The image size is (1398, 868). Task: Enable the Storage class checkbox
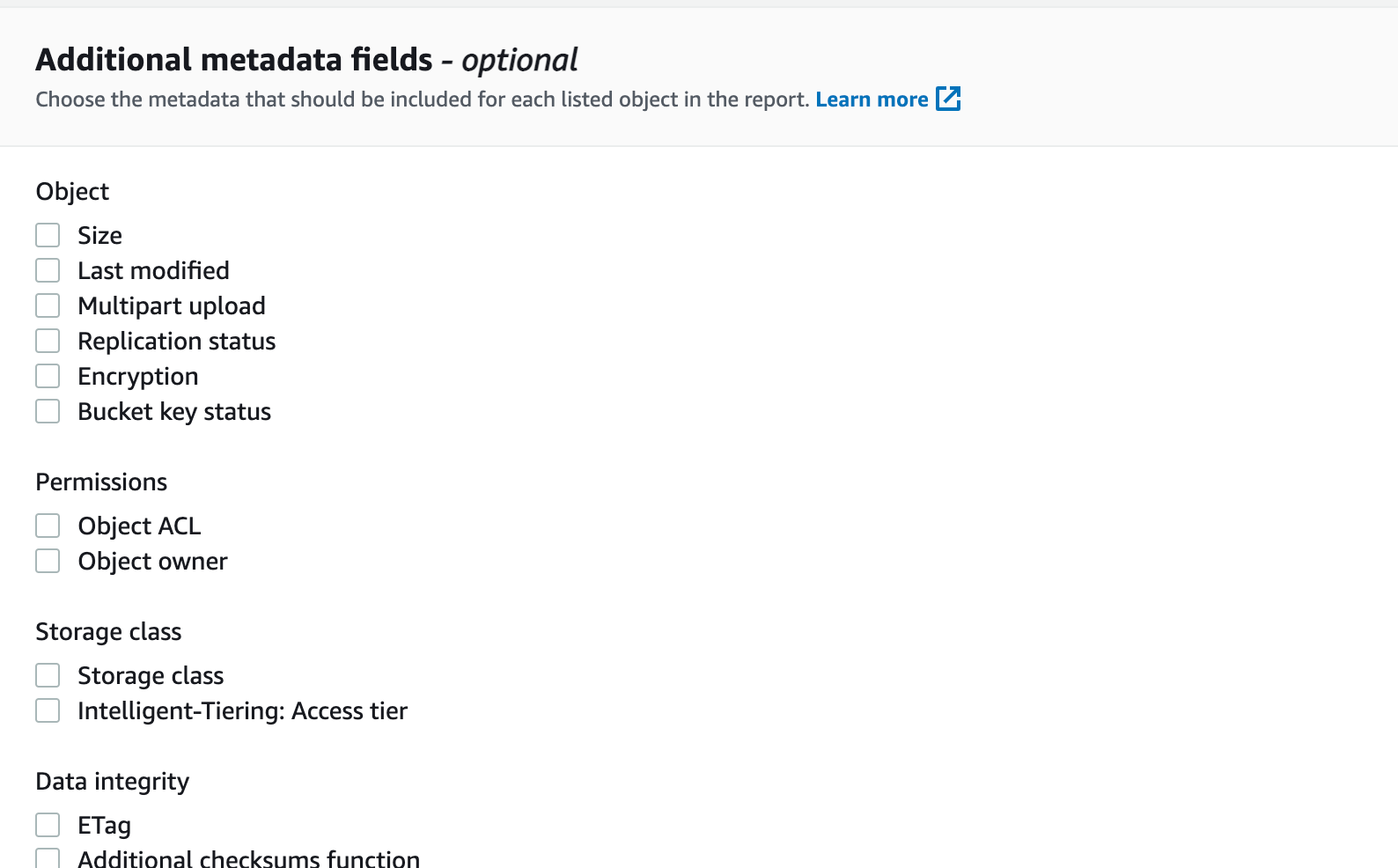tap(48, 675)
